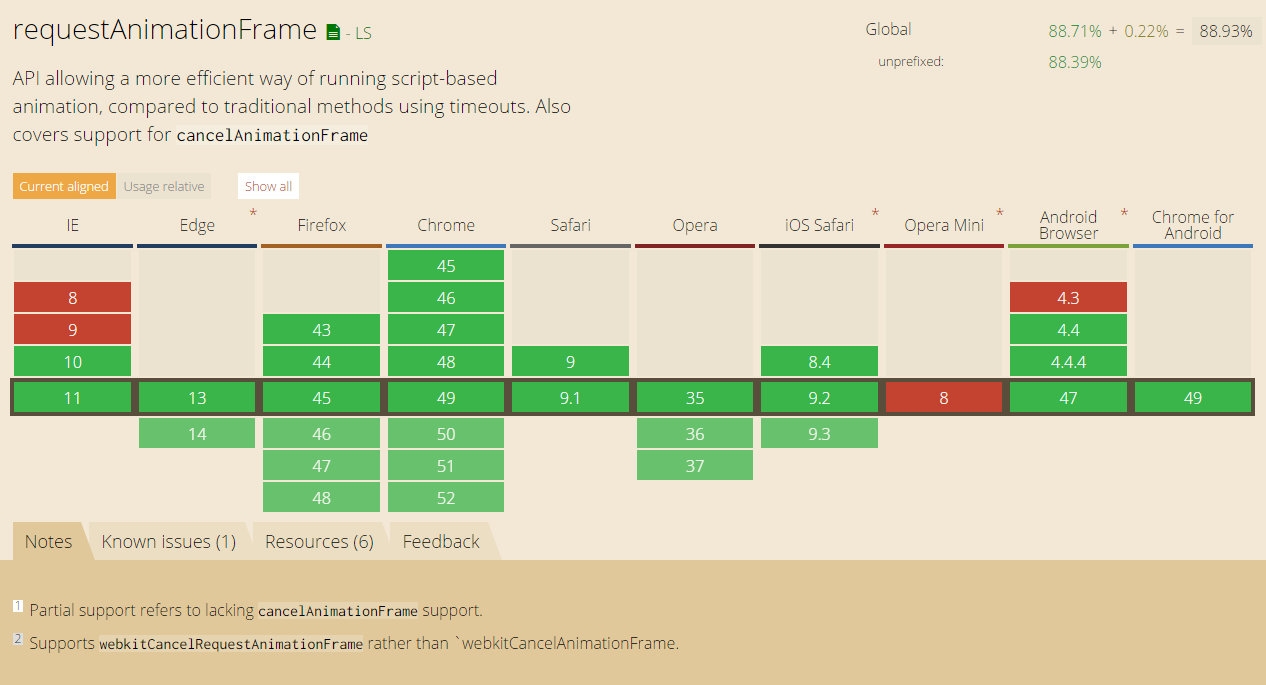This screenshot has width=1266, height=685.
Task: Select Chrome 45 cell
Action: tap(446, 266)
